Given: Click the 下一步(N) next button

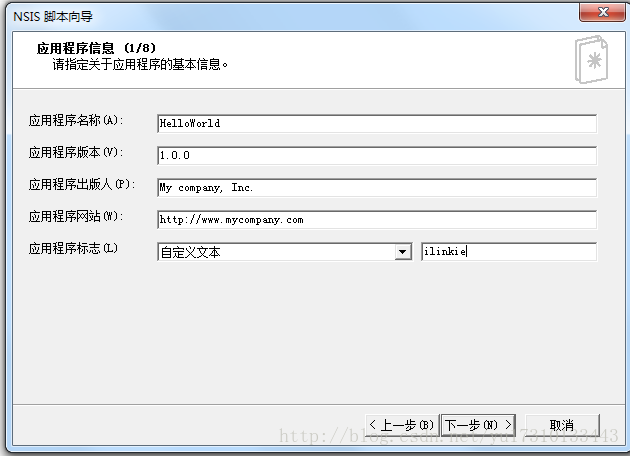Looking at the screenshot, I should pos(478,425).
